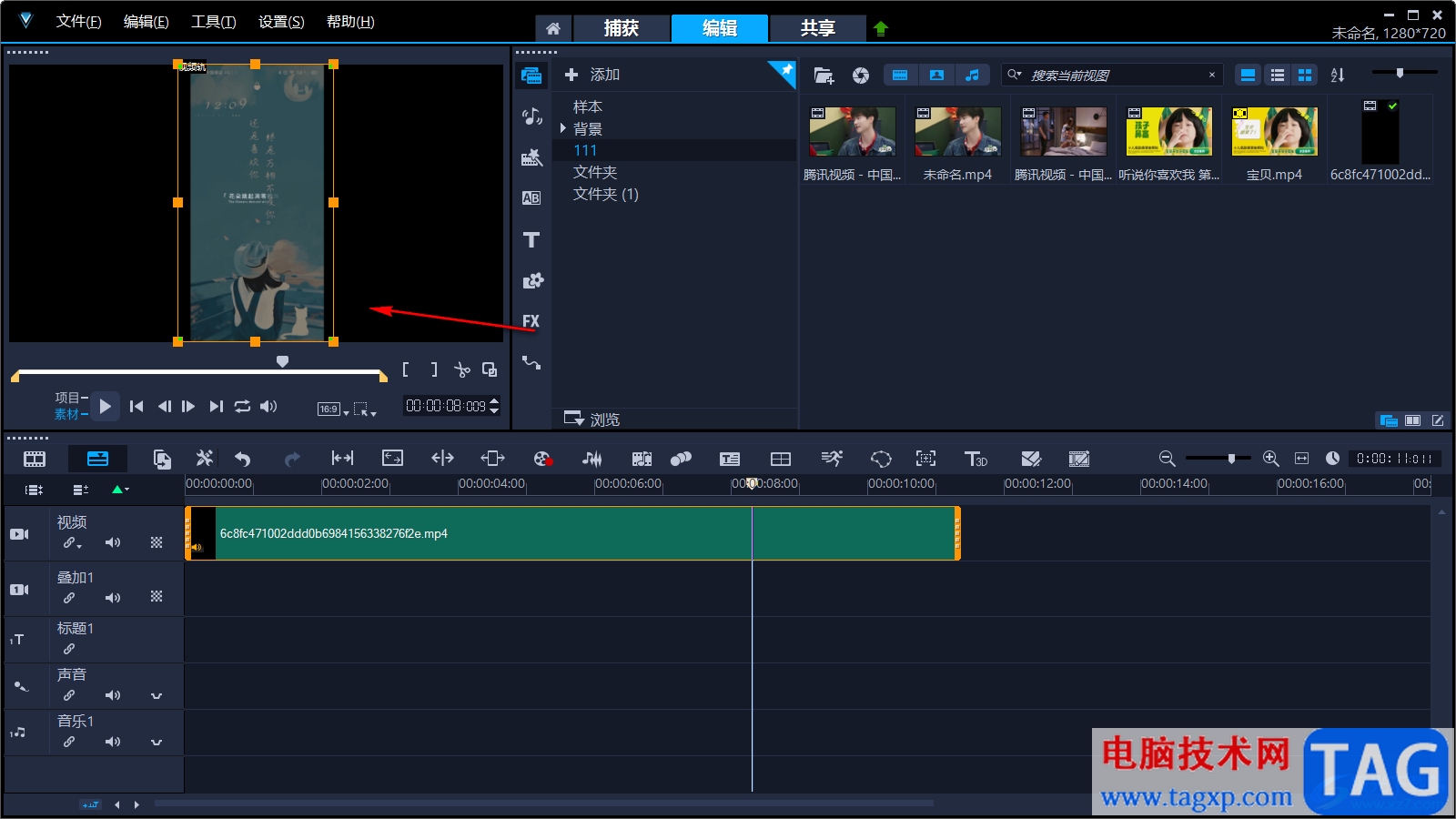Open the Auto Music icon
The width and height of the screenshot is (1456, 819).
pyautogui.click(x=642, y=459)
